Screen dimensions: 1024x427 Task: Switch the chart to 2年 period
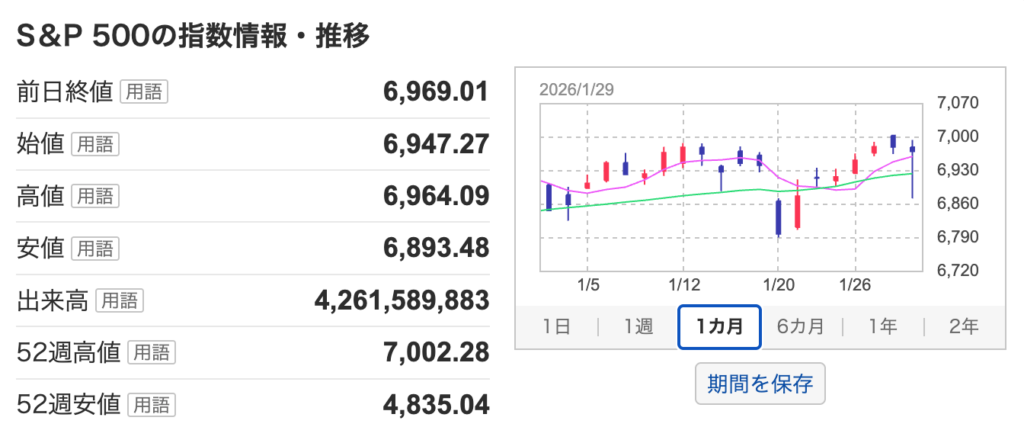[964, 326]
